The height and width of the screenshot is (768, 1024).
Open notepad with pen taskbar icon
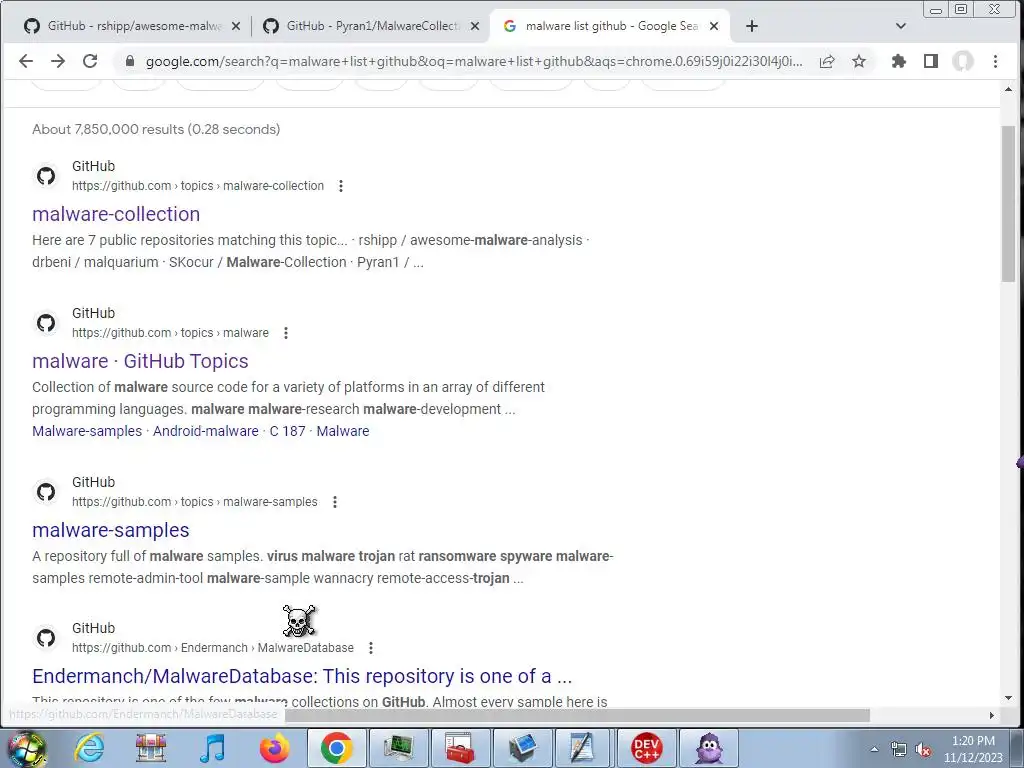tap(581, 748)
